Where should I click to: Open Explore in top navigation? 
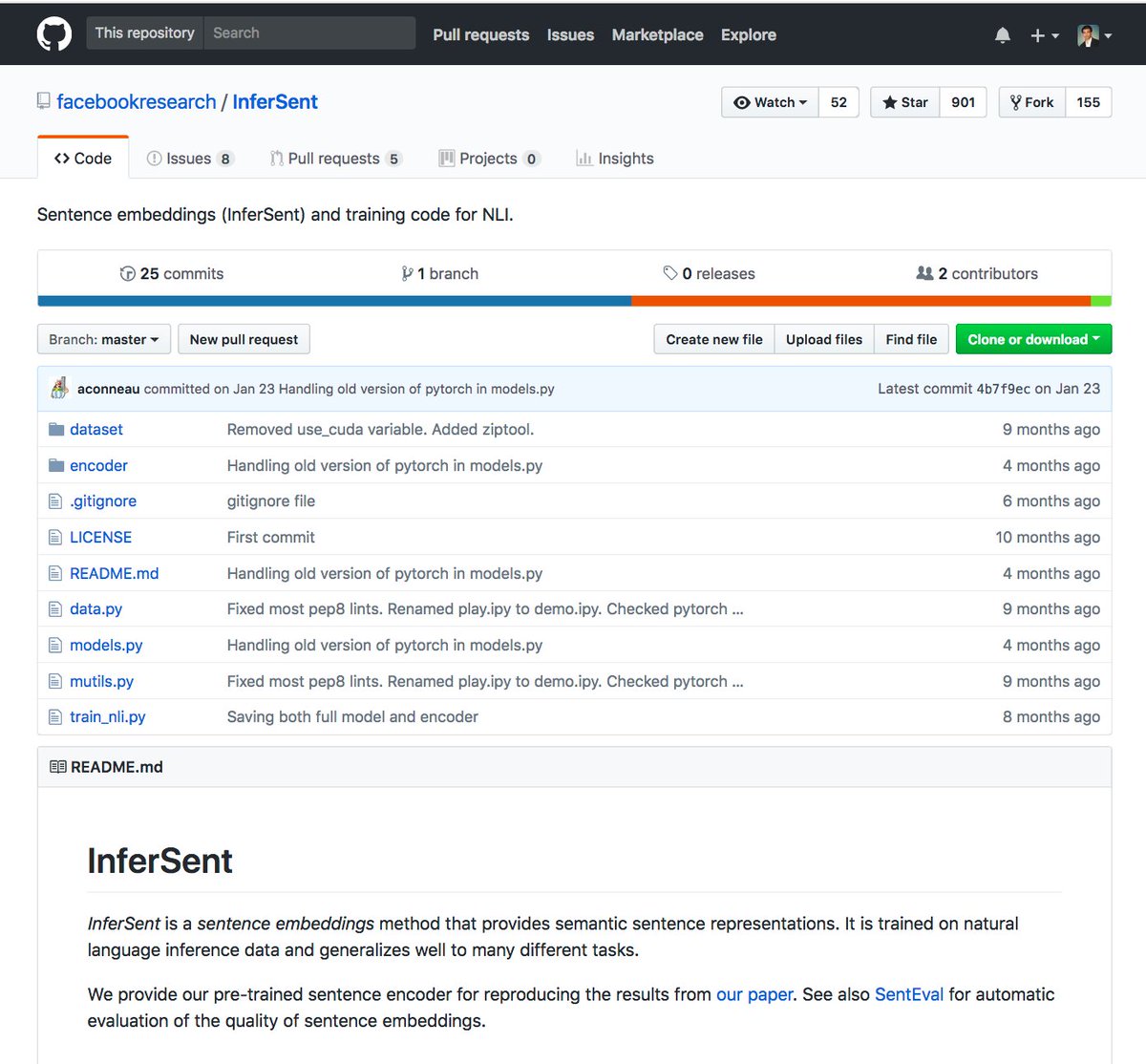tap(749, 34)
